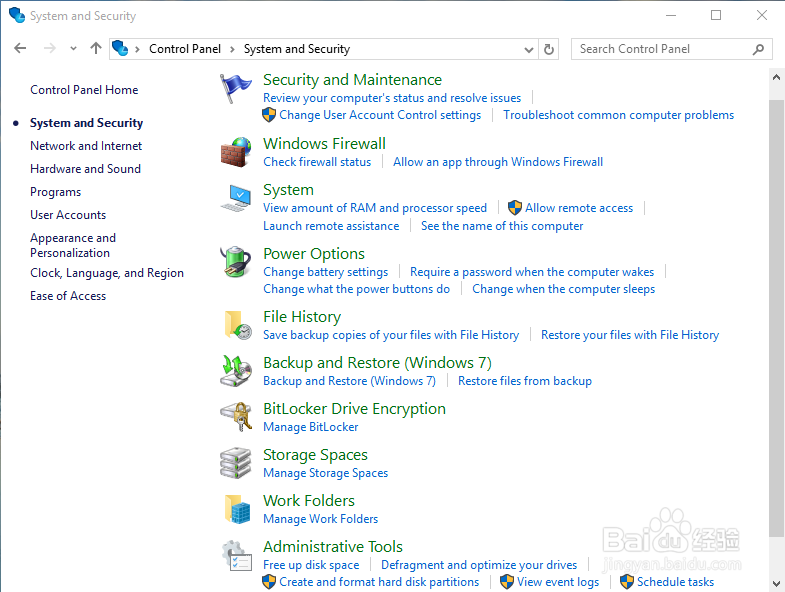Open the Backup and Restore drive icon
The width and height of the screenshot is (785, 592).
235,371
